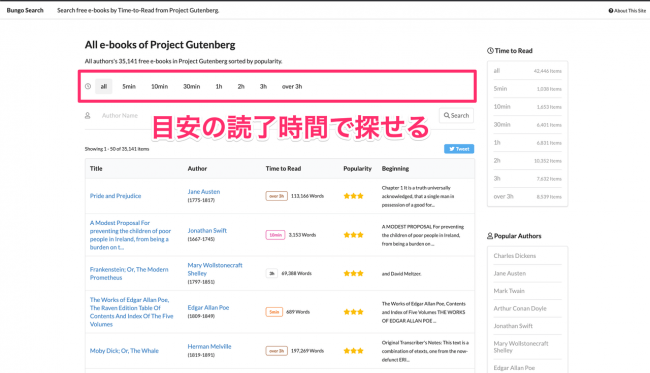650x373 pixels.
Task: Open Charles Dickens in Popular Authors
Action: (514, 256)
